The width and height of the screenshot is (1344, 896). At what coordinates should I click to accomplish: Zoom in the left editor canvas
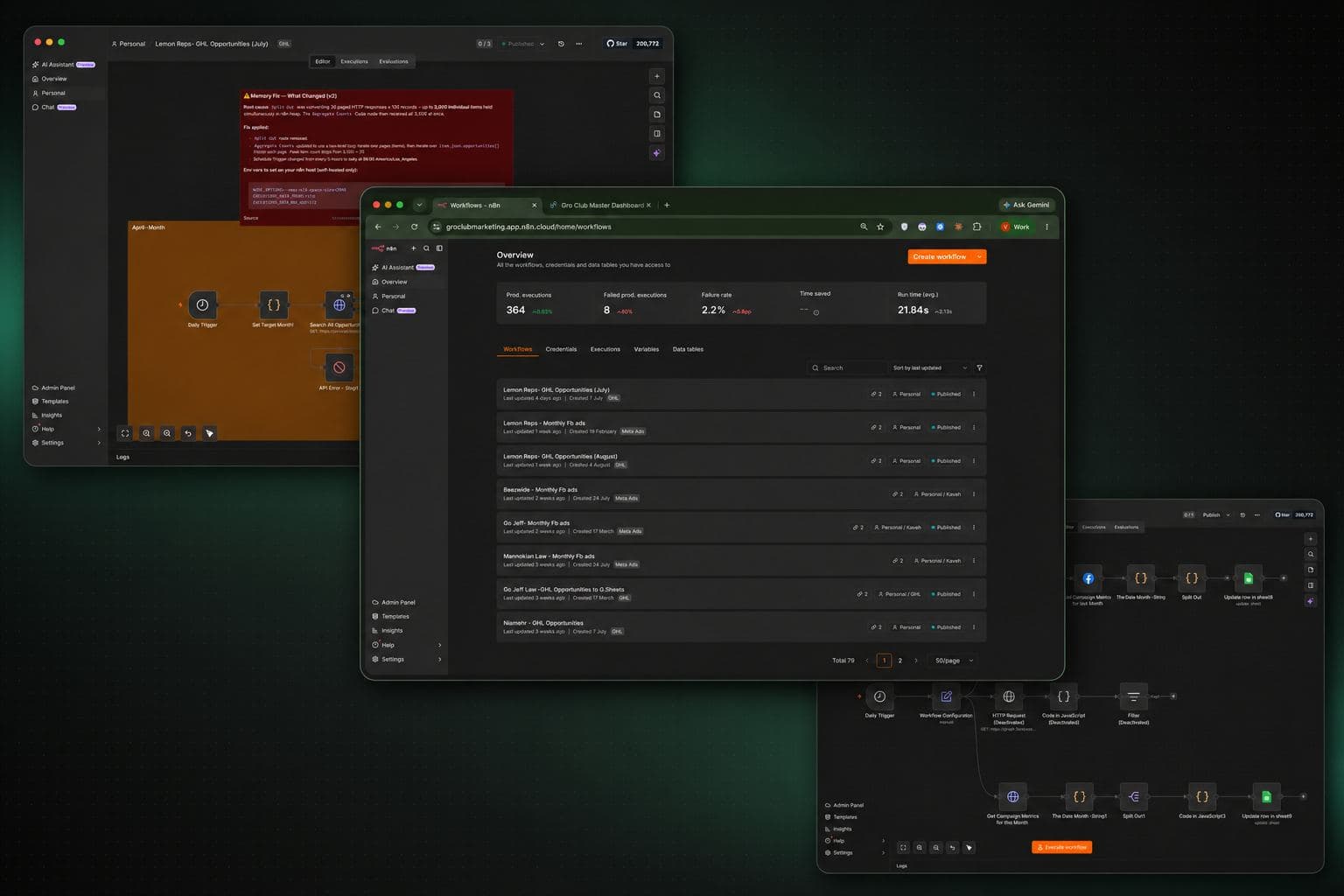tap(146, 433)
